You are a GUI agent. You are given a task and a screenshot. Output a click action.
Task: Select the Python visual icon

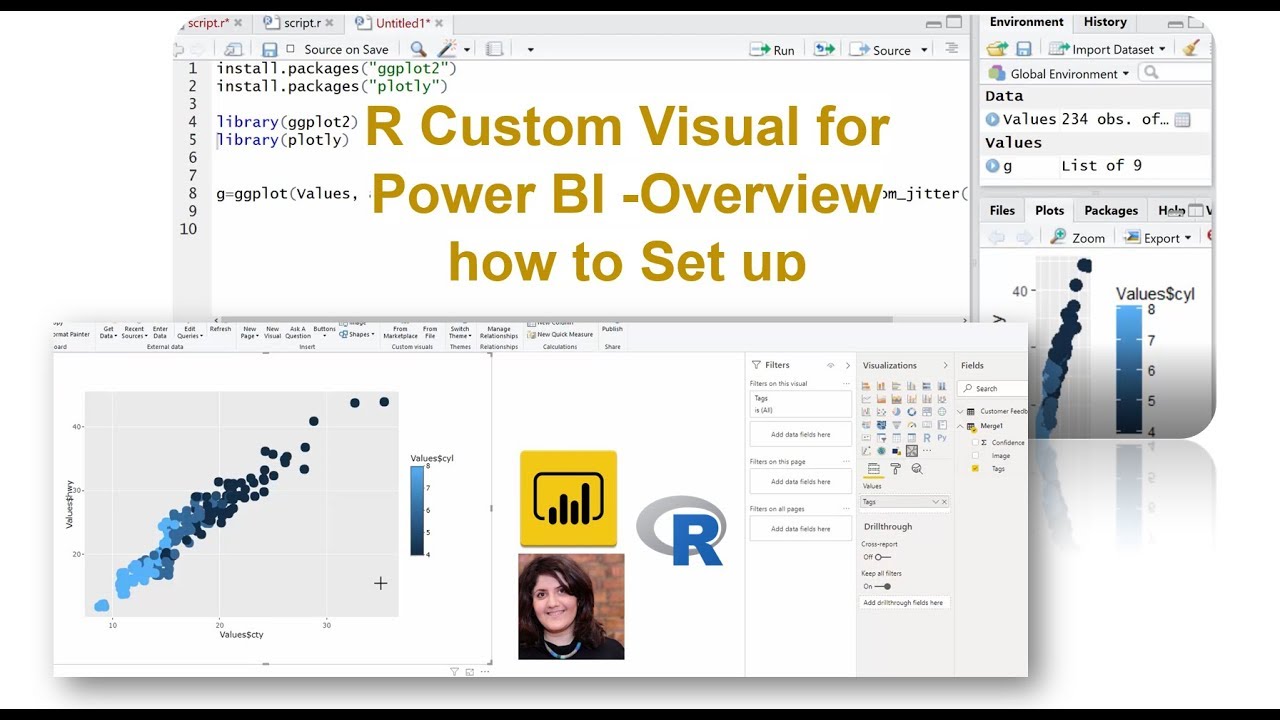click(942, 438)
